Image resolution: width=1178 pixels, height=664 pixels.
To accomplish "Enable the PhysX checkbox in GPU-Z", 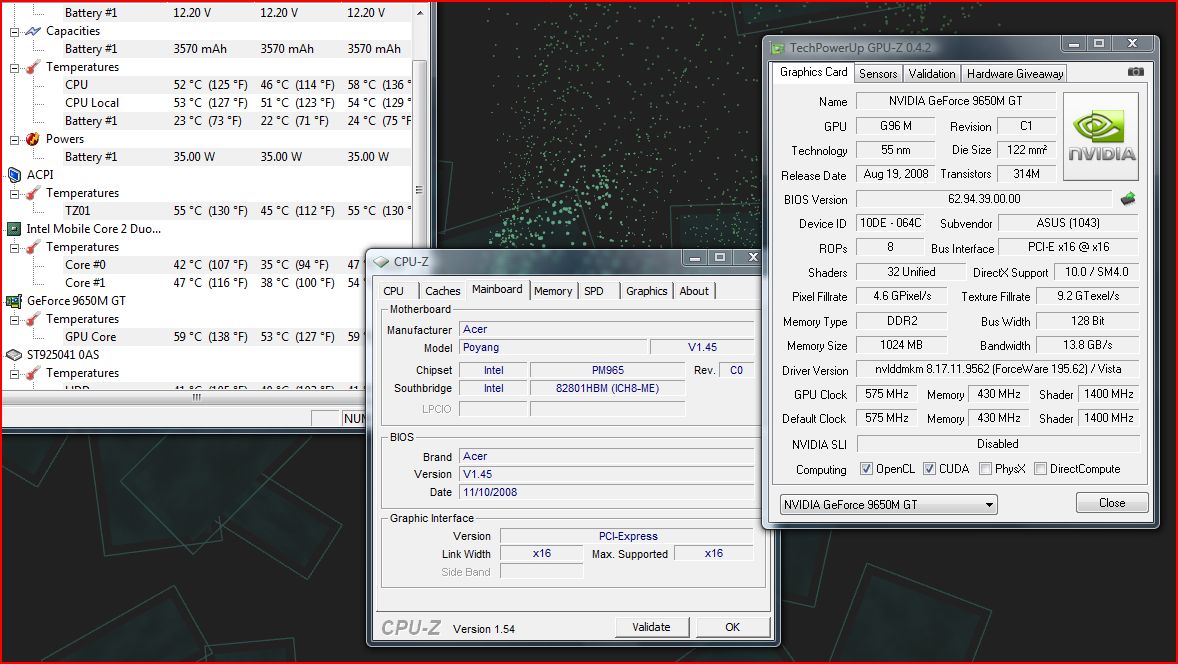I will (986, 469).
